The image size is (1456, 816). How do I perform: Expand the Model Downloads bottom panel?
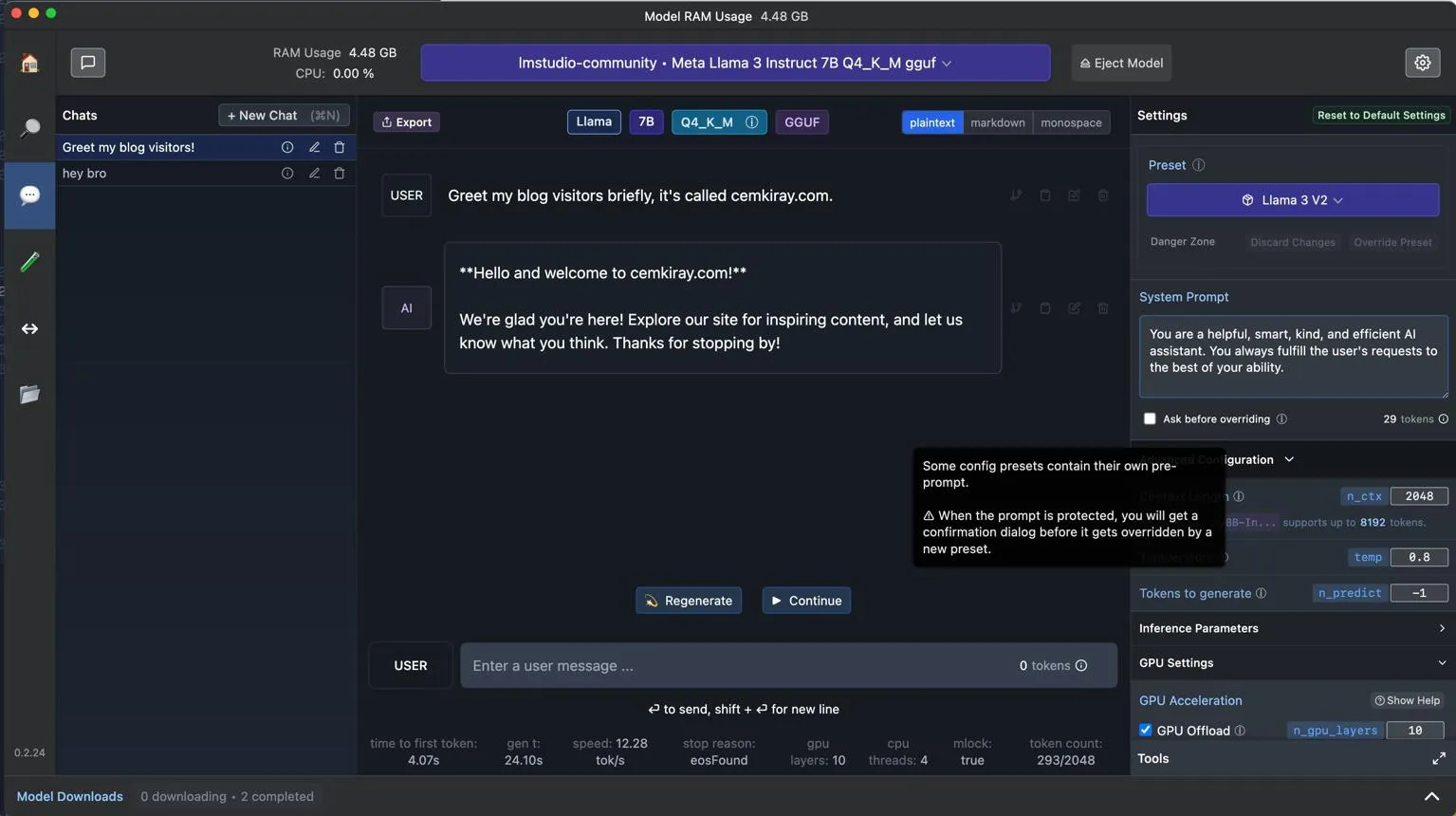coord(1431,797)
